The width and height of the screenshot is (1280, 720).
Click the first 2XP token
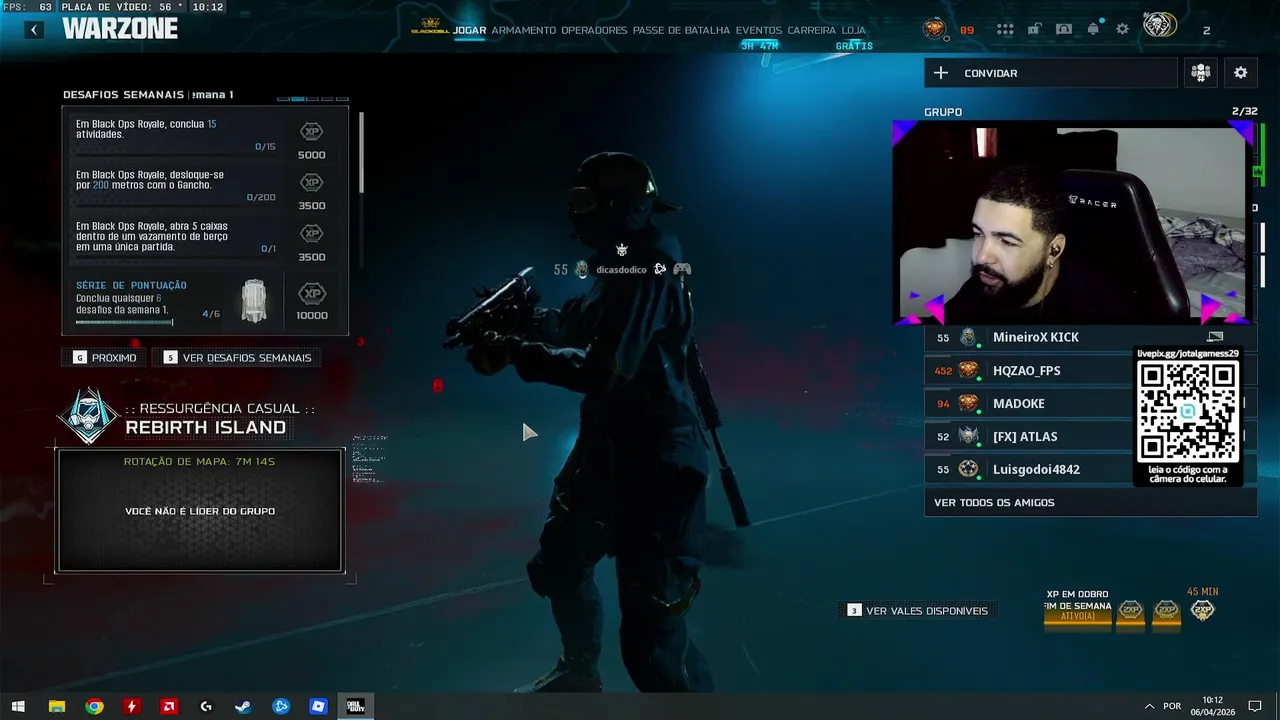tap(1130, 610)
